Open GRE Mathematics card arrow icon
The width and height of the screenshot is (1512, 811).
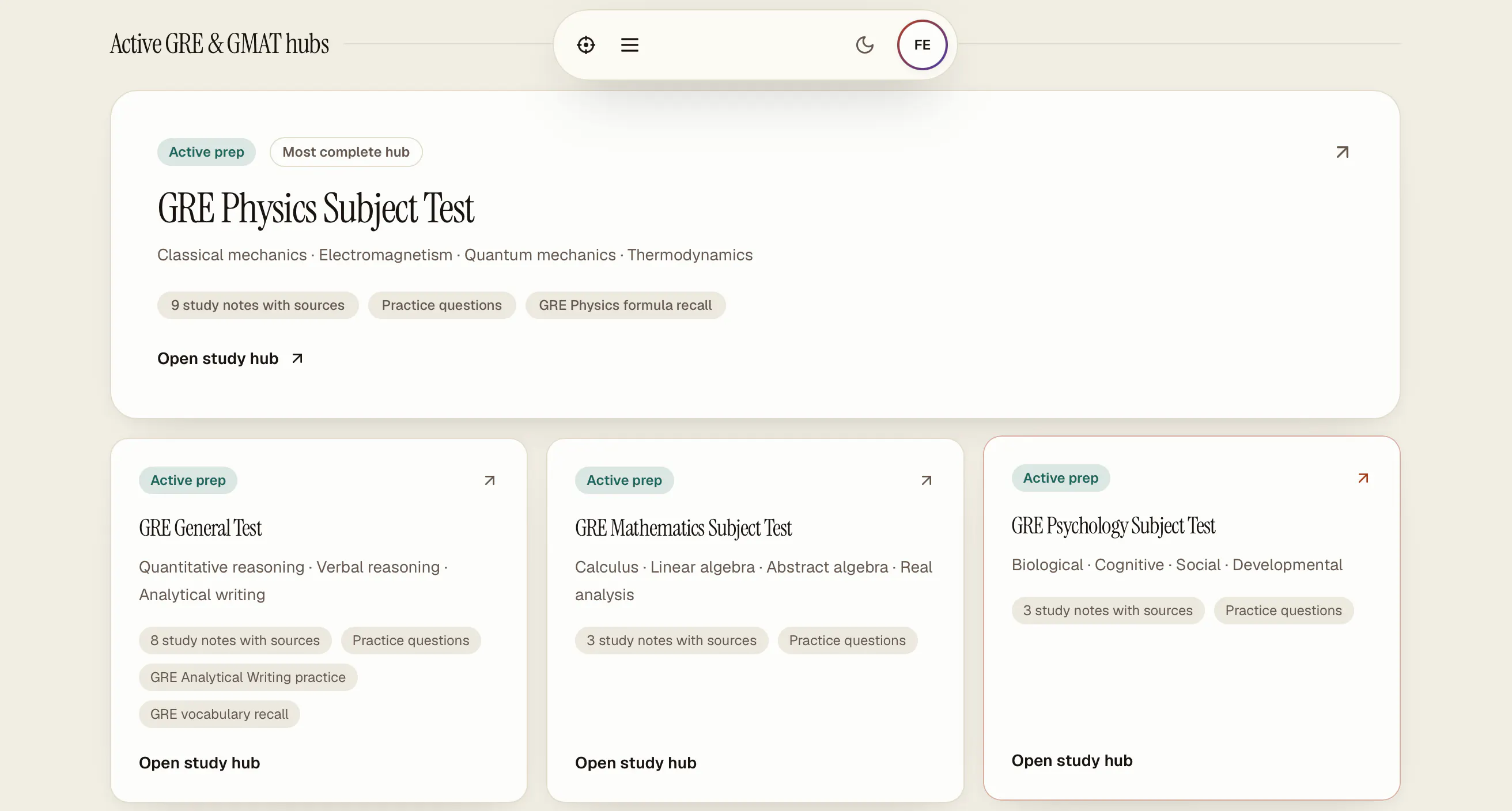coord(926,480)
